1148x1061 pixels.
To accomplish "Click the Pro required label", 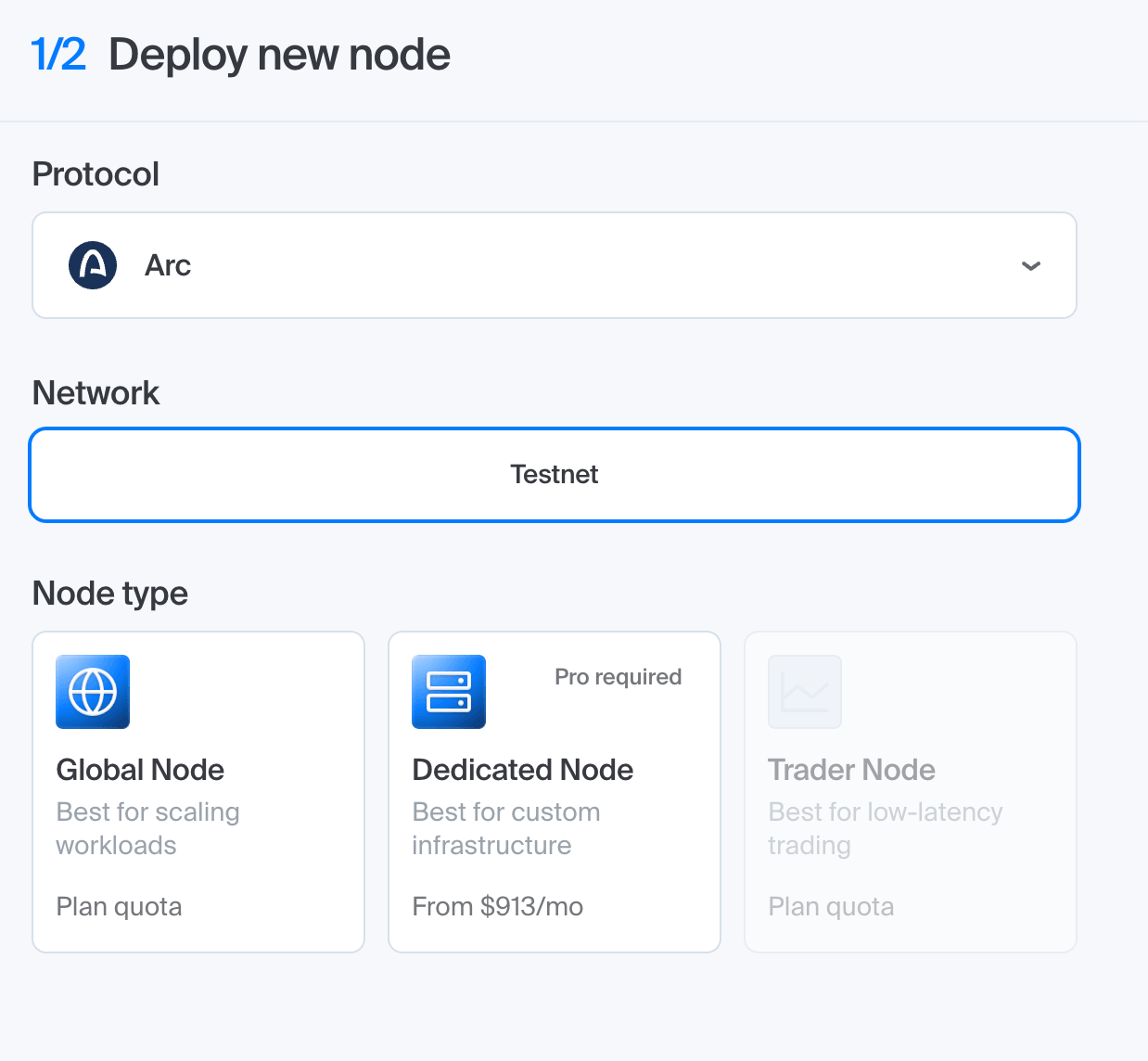I will 619,677.
